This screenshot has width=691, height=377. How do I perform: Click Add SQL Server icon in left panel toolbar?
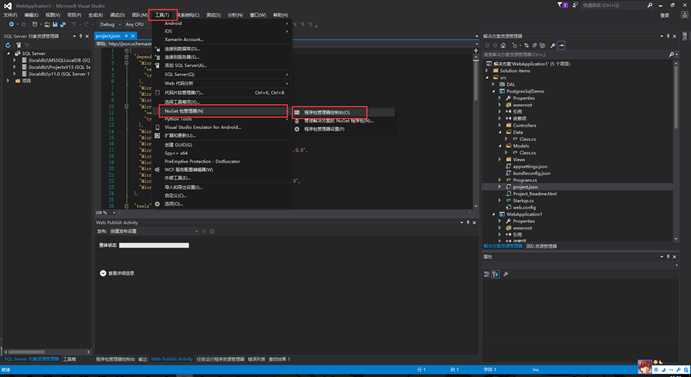[x=19, y=45]
